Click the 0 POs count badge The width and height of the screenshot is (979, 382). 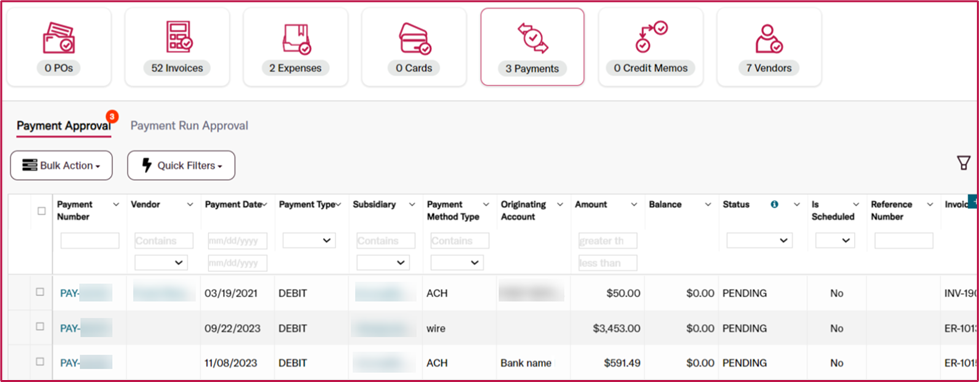59,68
